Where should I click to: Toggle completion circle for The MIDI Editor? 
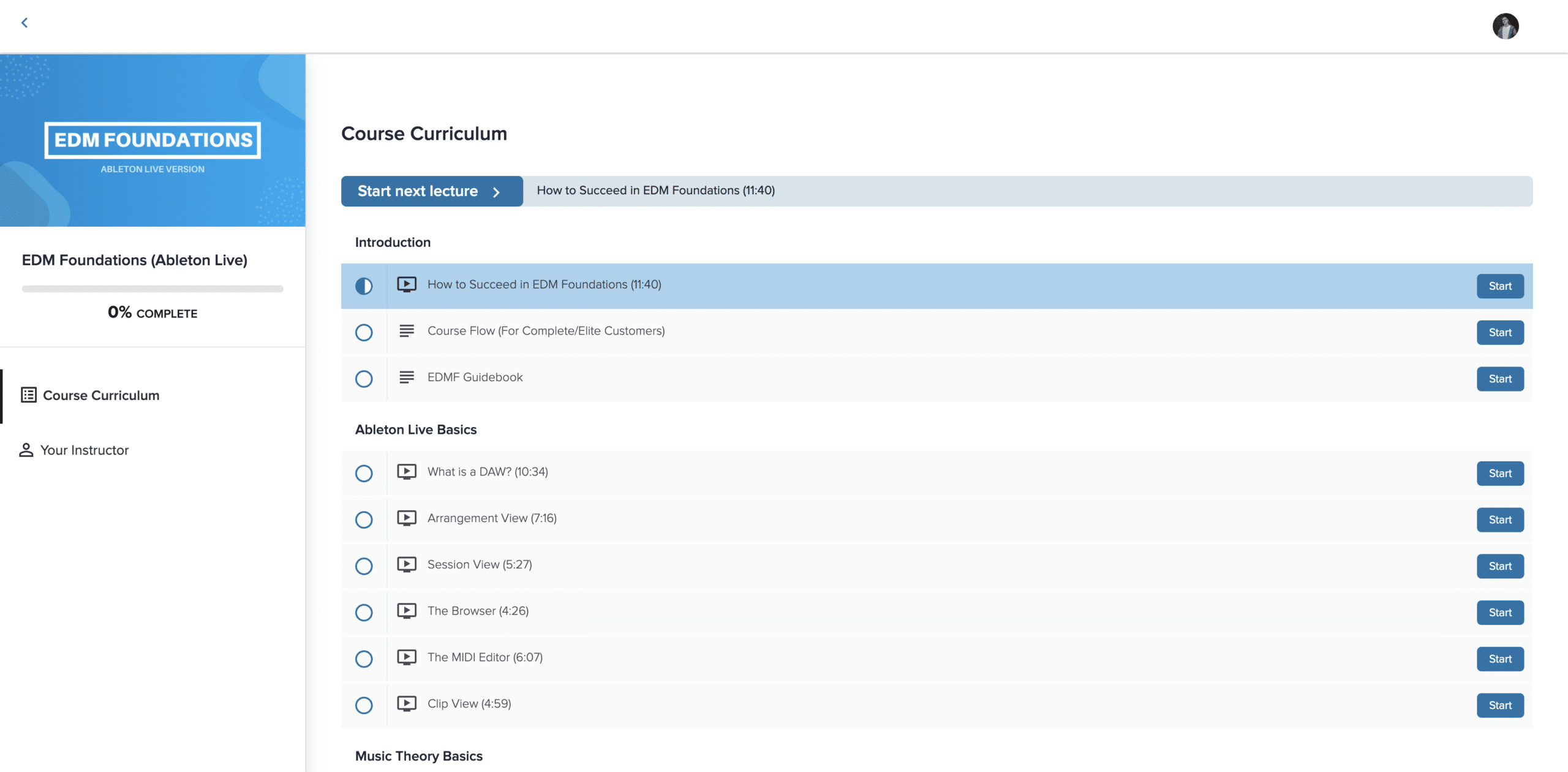pyautogui.click(x=364, y=659)
